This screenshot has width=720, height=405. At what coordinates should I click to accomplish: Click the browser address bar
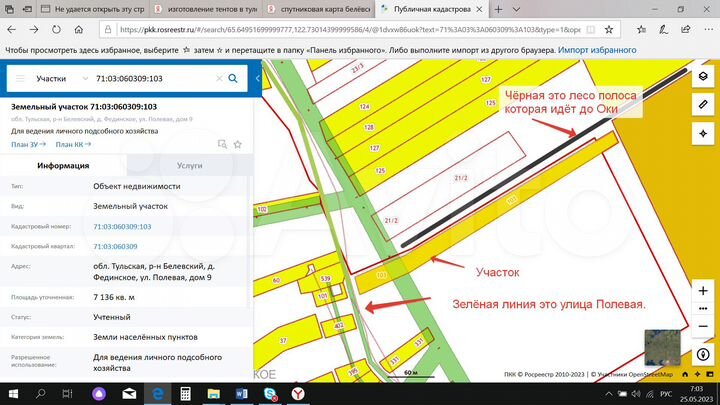pyautogui.click(x=350, y=30)
